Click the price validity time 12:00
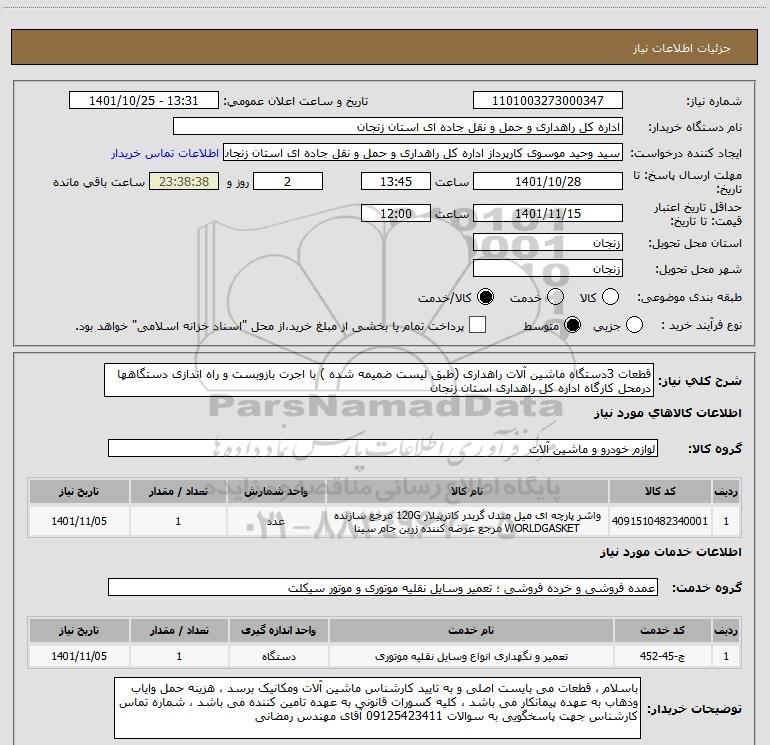The height and width of the screenshot is (745, 770). 396,213
